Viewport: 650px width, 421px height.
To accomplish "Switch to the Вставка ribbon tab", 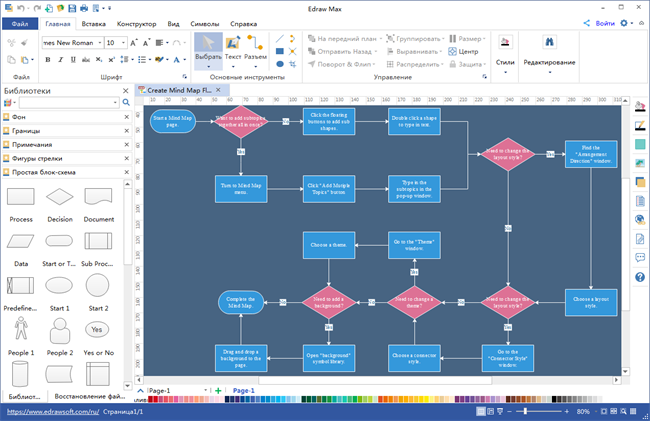I will point(94,22).
